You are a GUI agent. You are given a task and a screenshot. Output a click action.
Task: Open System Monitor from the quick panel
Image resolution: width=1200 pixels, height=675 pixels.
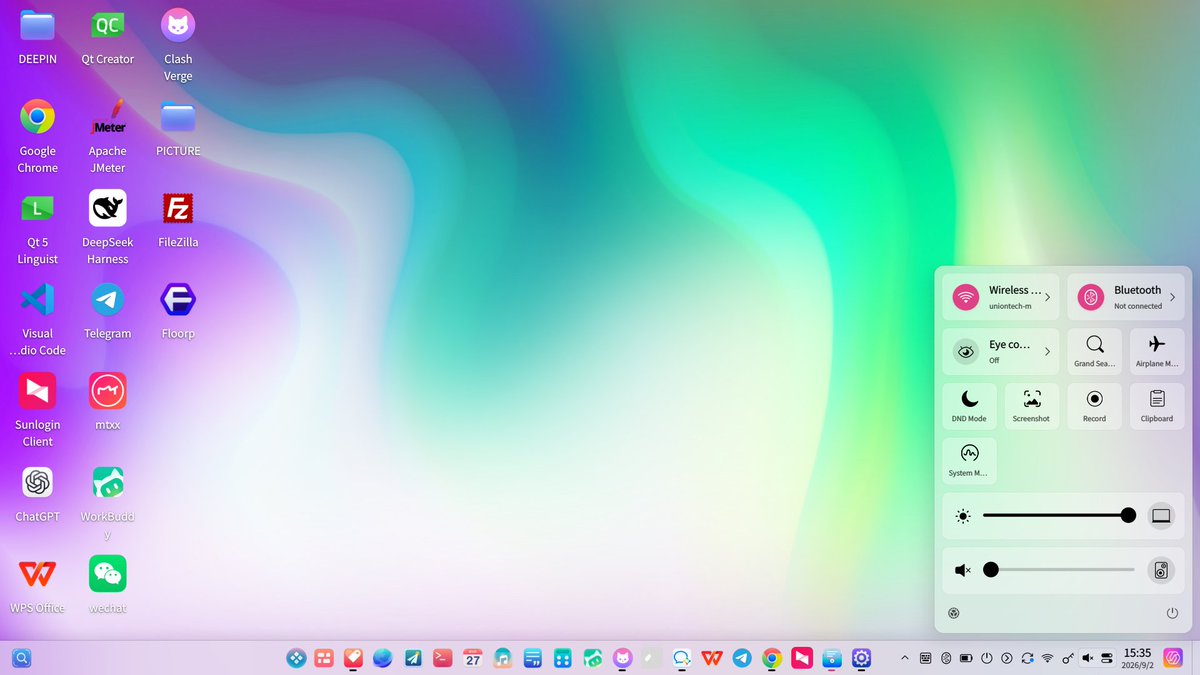click(969, 460)
